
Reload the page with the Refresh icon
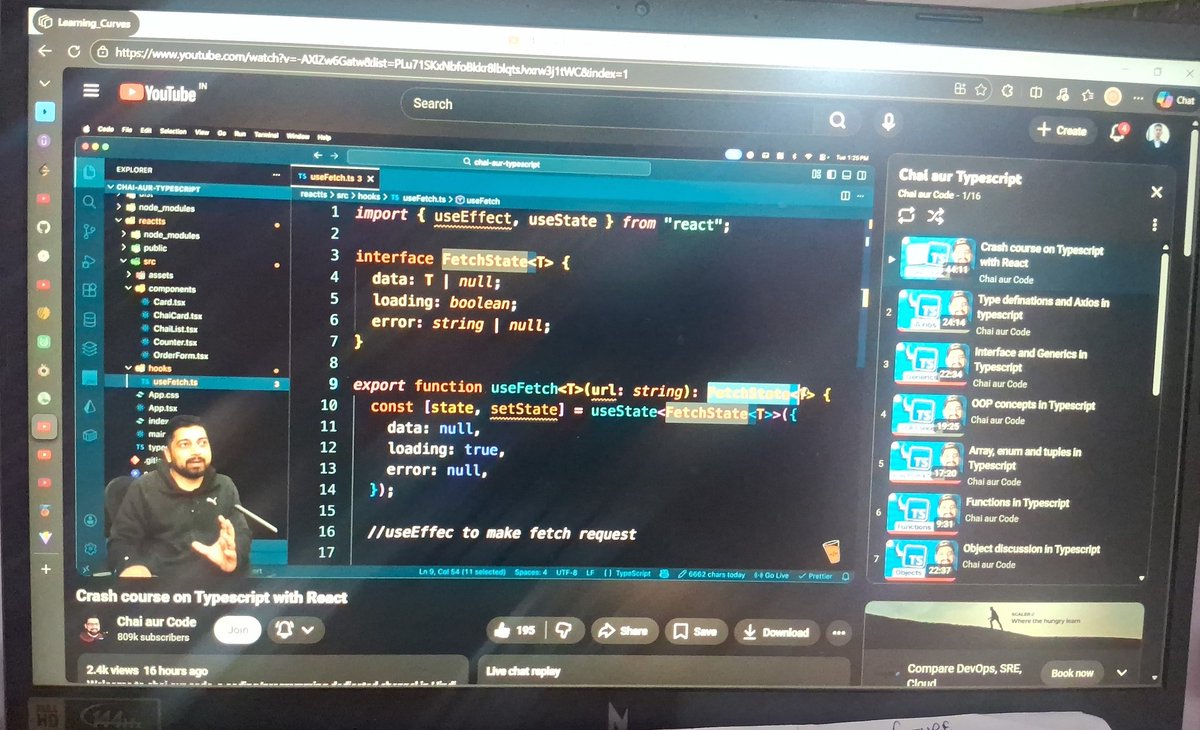(73, 50)
